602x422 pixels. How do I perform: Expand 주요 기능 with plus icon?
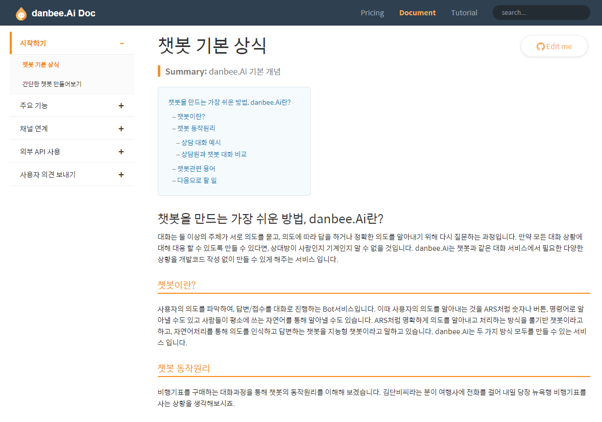coord(121,106)
